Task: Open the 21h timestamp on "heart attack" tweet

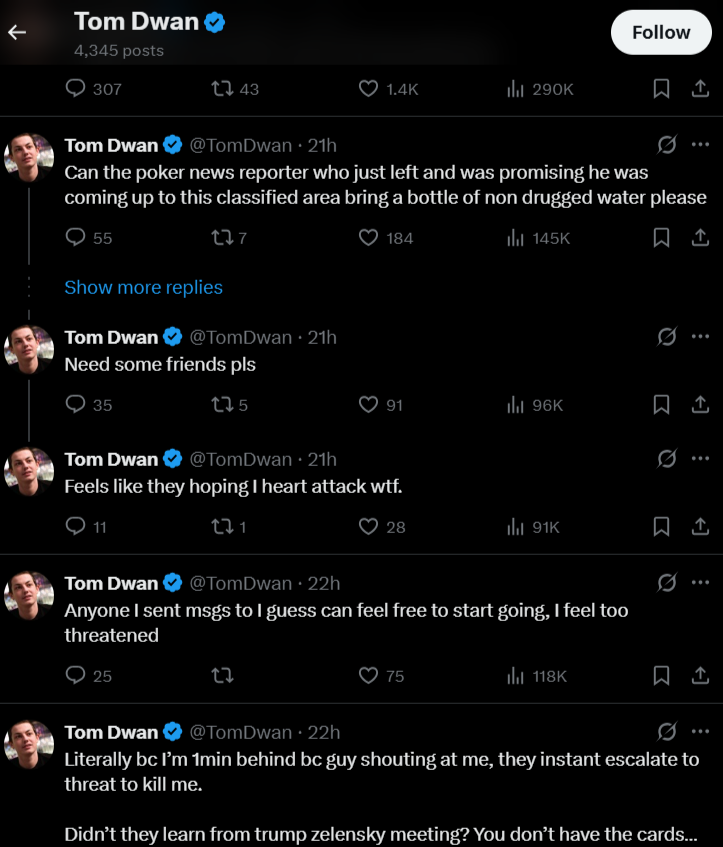Action: click(x=322, y=459)
